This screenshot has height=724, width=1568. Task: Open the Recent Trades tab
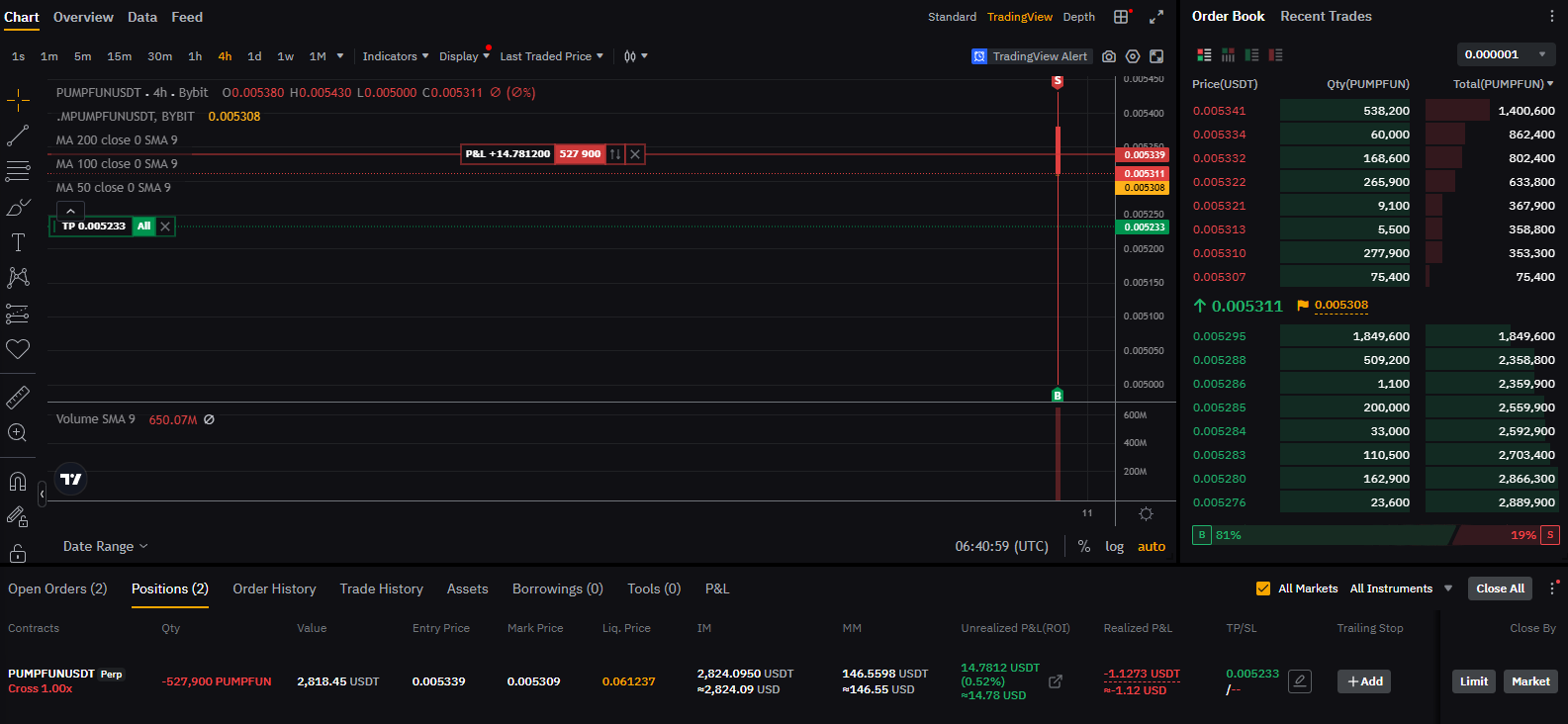point(1326,16)
